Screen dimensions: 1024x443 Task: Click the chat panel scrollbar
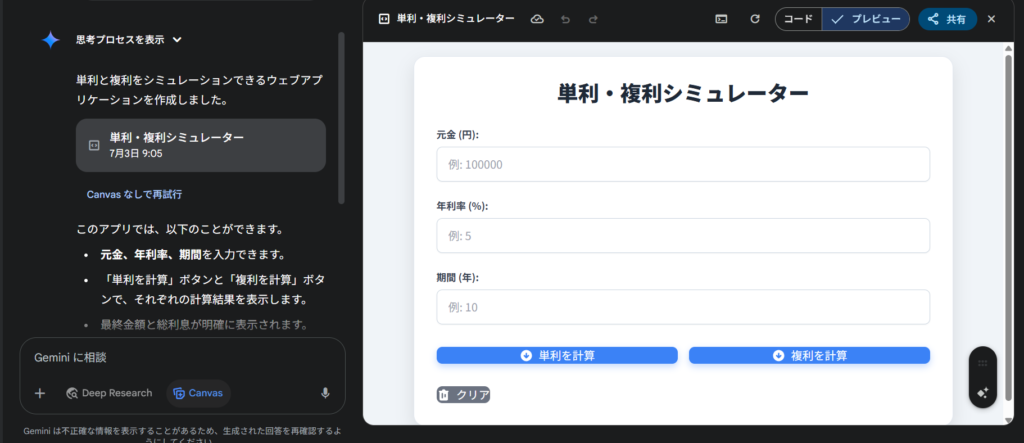click(x=341, y=118)
